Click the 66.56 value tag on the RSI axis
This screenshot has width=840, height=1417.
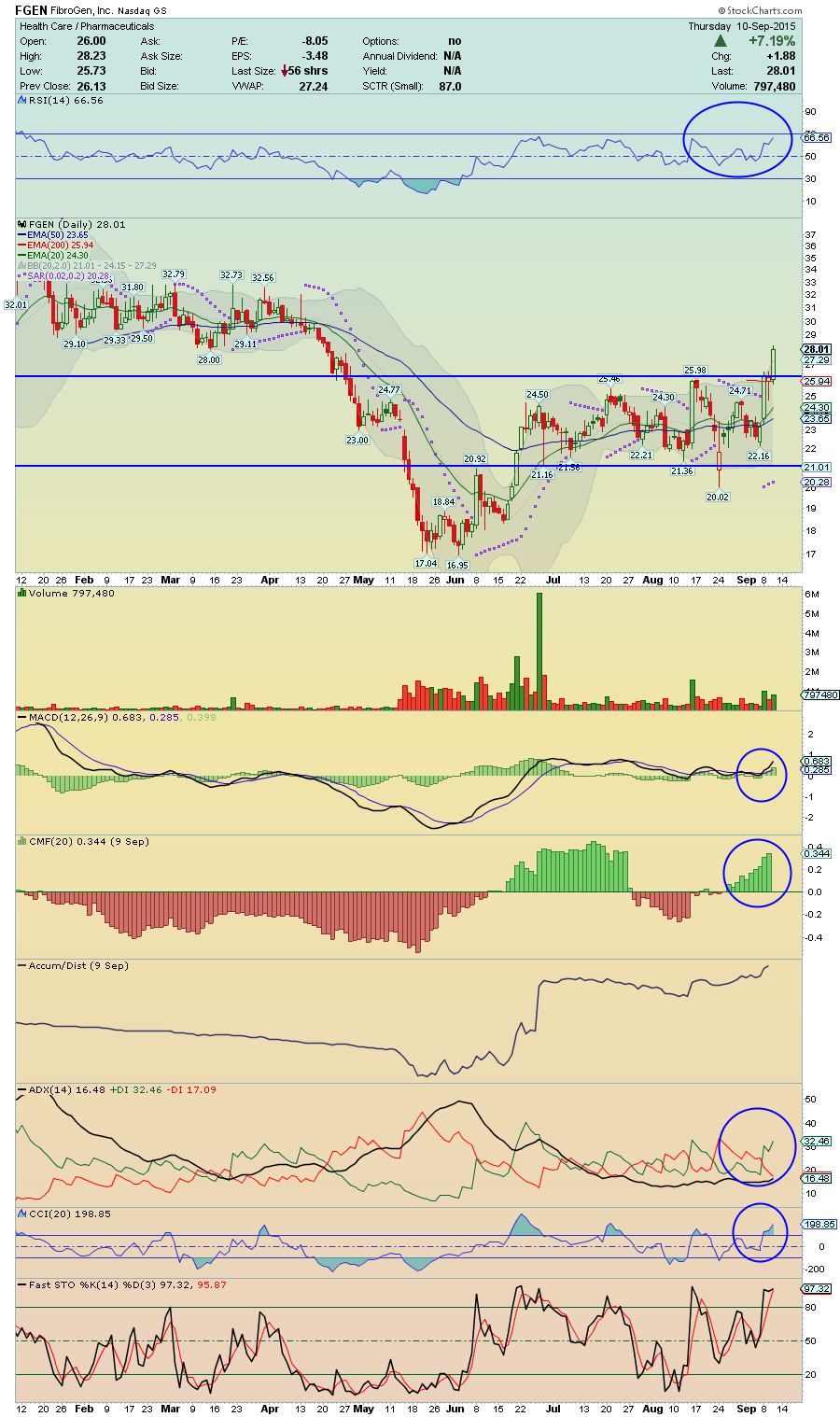click(818, 138)
